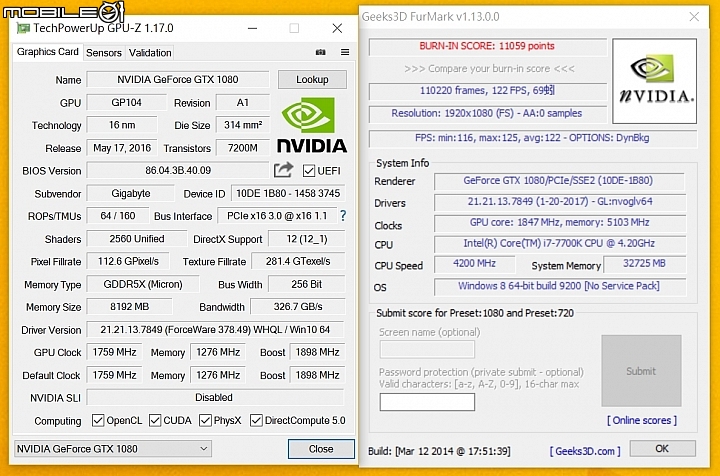Click the Resolution 1920x1080 (FS) line

488,113
